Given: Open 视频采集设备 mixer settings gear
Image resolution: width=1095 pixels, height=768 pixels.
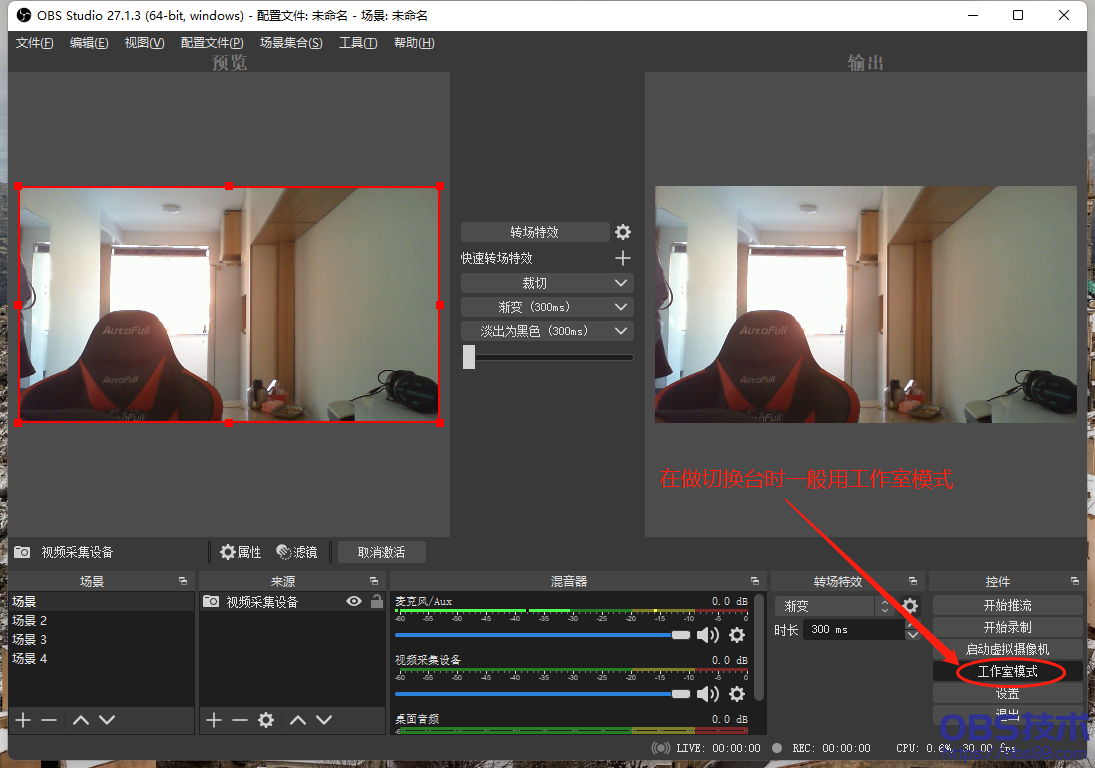Looking at the screenshot, I should 737,693.
